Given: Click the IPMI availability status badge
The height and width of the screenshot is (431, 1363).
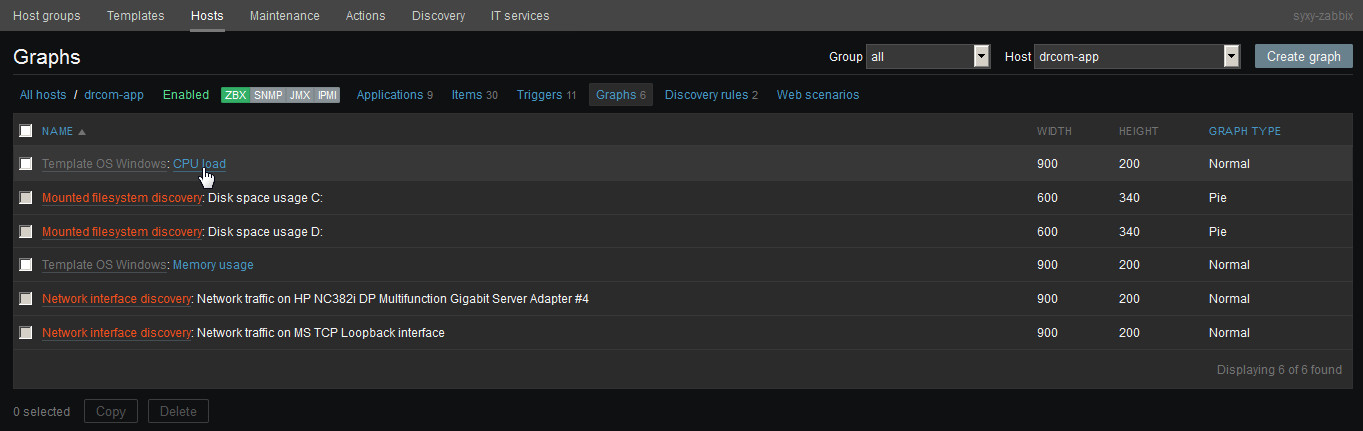Looking at the screenshot, I should tap(327, 95).
